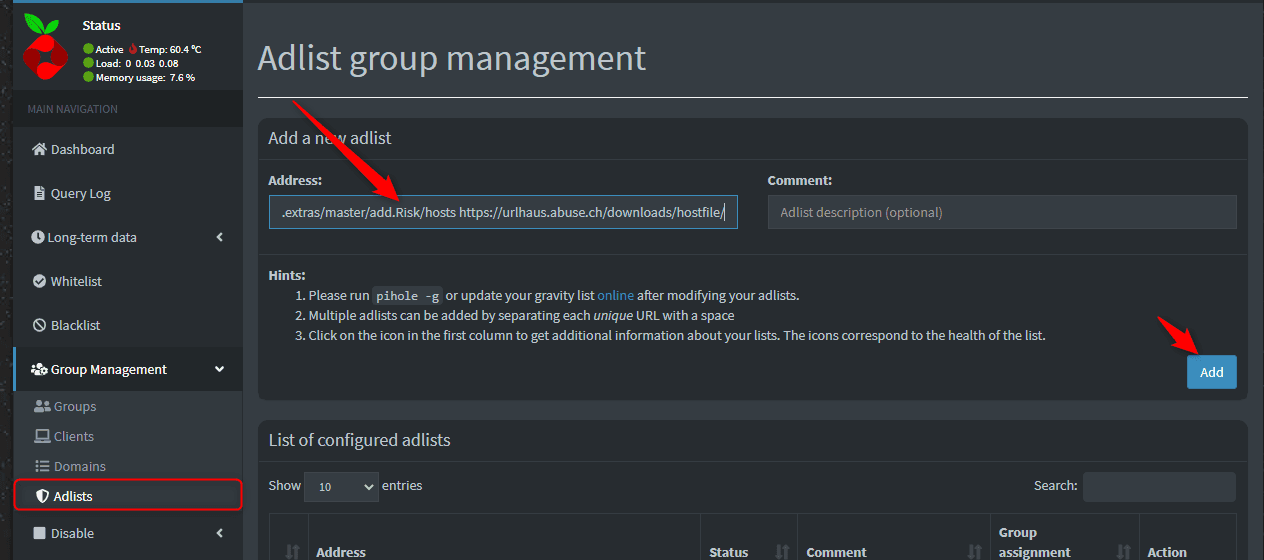This screenshot has height=560, width=1264.
Task: Click the Whitelist check-circle icon
Action: [39, 281]
